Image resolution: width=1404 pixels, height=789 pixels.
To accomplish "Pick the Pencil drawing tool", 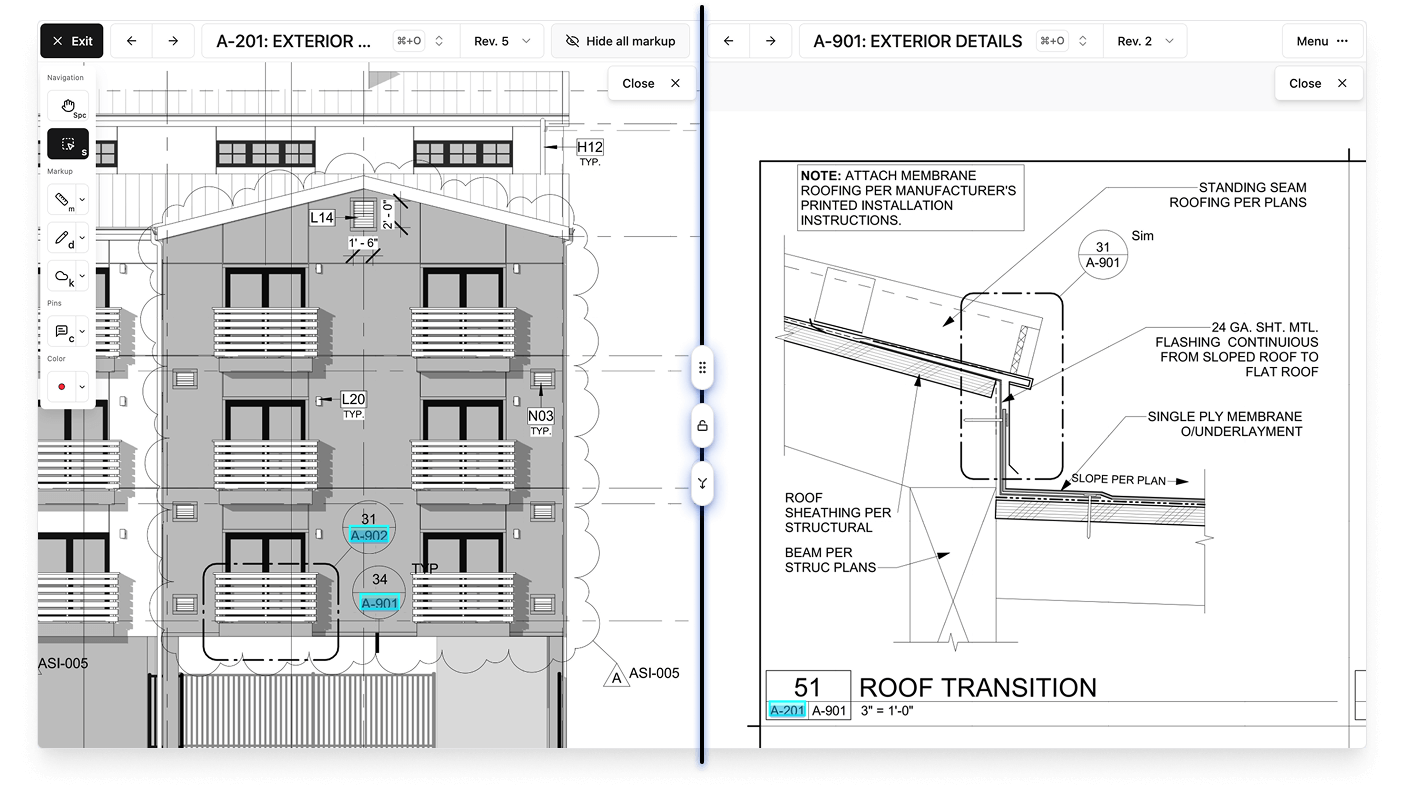I will point(63,239).
